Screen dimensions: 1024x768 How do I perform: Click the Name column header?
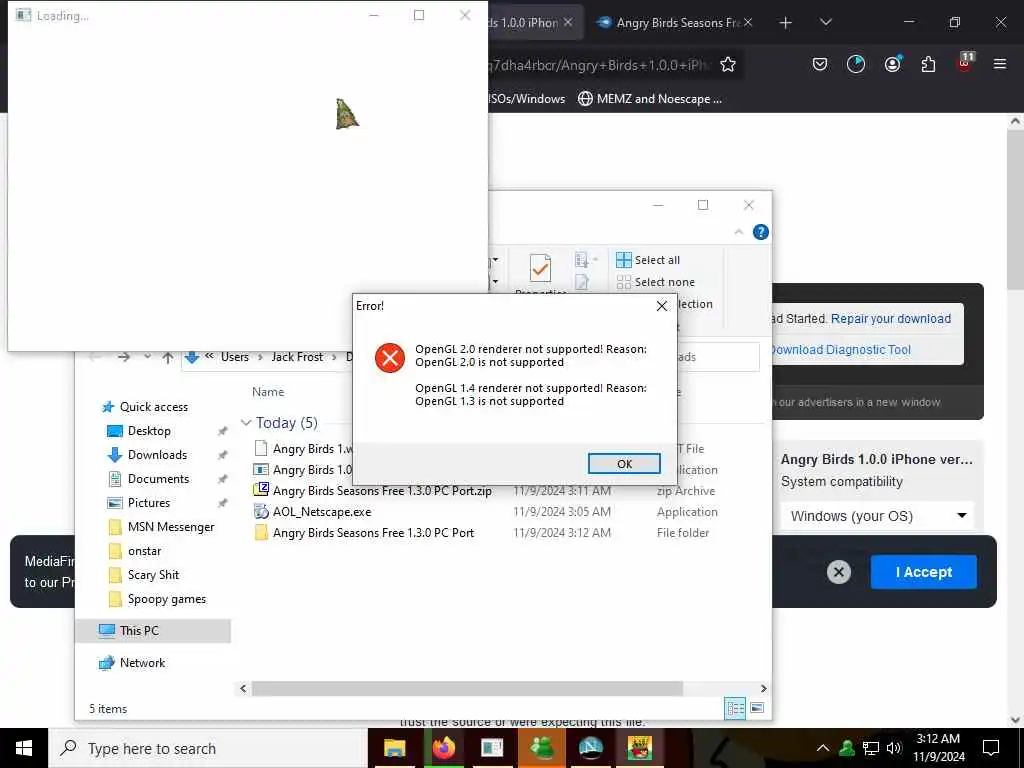tap(268, 392)
